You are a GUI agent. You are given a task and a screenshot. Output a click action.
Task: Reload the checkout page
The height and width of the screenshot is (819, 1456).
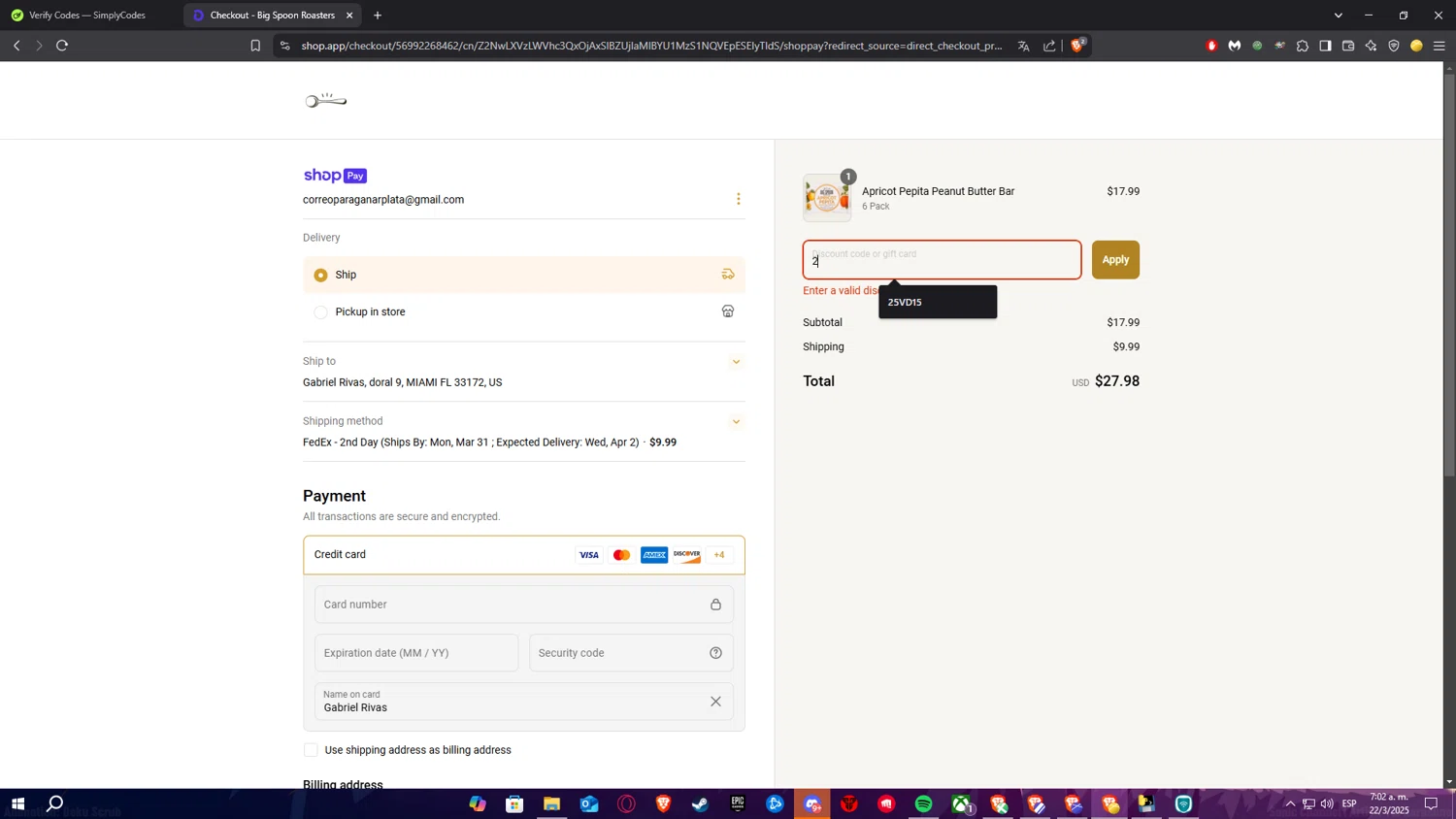click(x=62, y=46)
